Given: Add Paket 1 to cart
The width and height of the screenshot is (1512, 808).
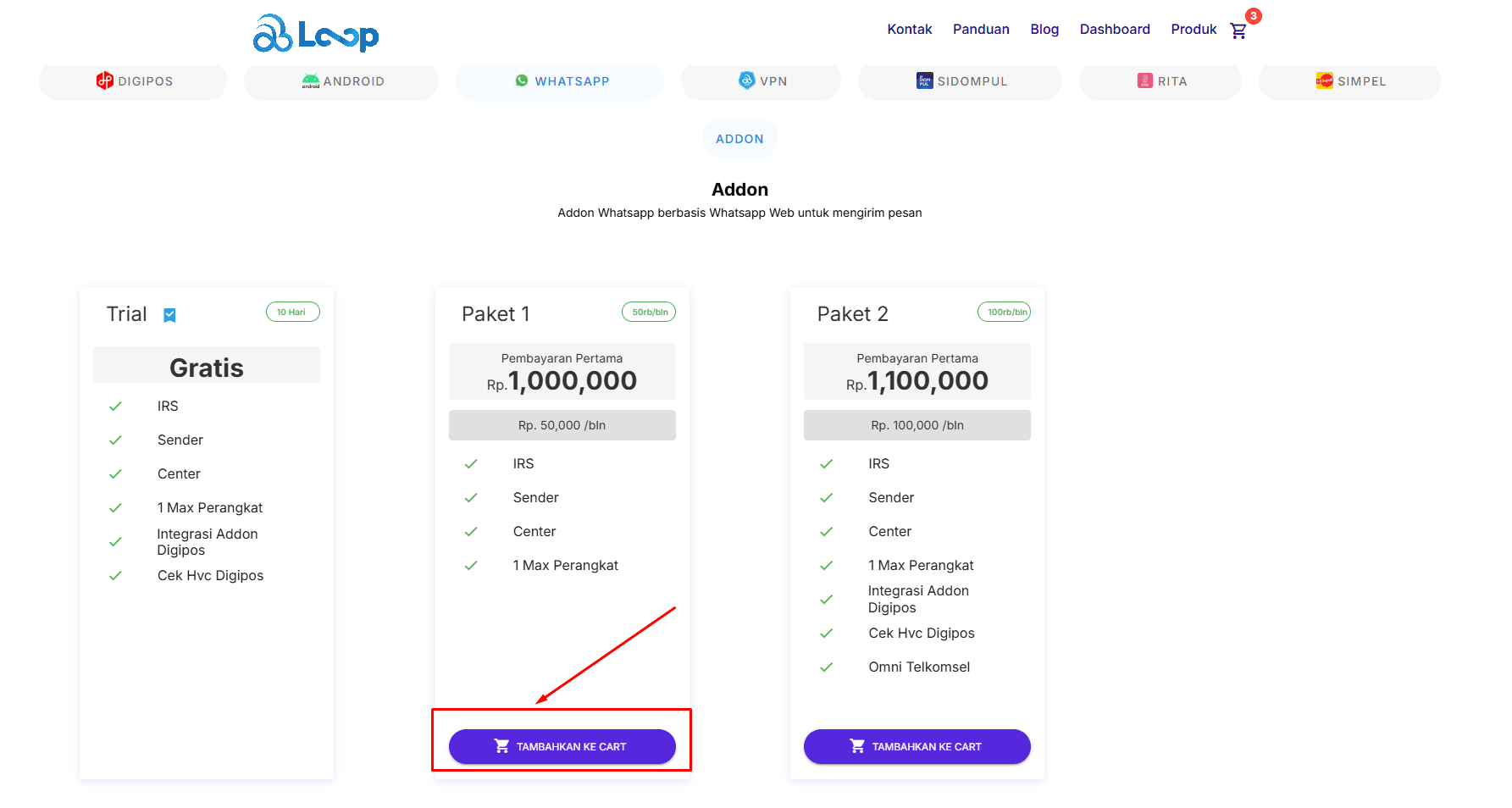Looking at the screenshot, I should coord(562,746).
